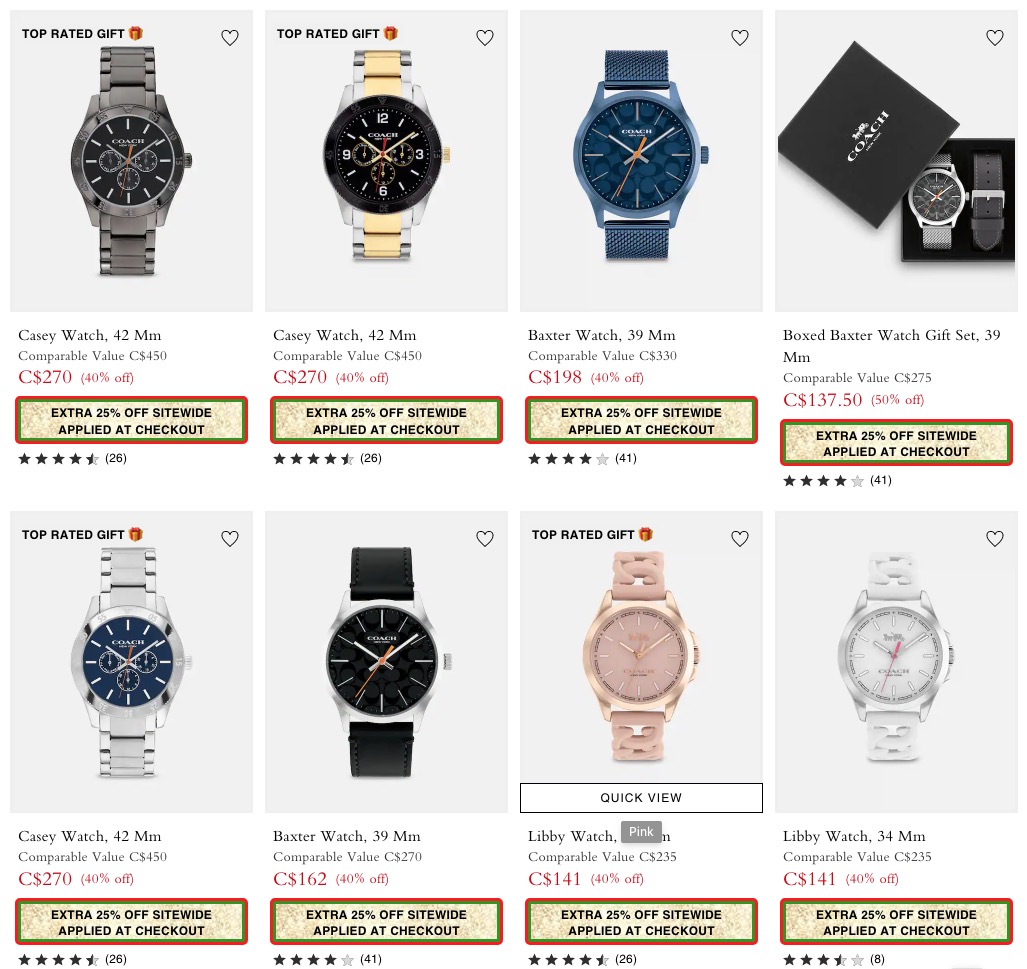1027x969 pixels.
Task: Open the blue Baxter Watch, 39 Mm product link
Action: coord(601,335)
